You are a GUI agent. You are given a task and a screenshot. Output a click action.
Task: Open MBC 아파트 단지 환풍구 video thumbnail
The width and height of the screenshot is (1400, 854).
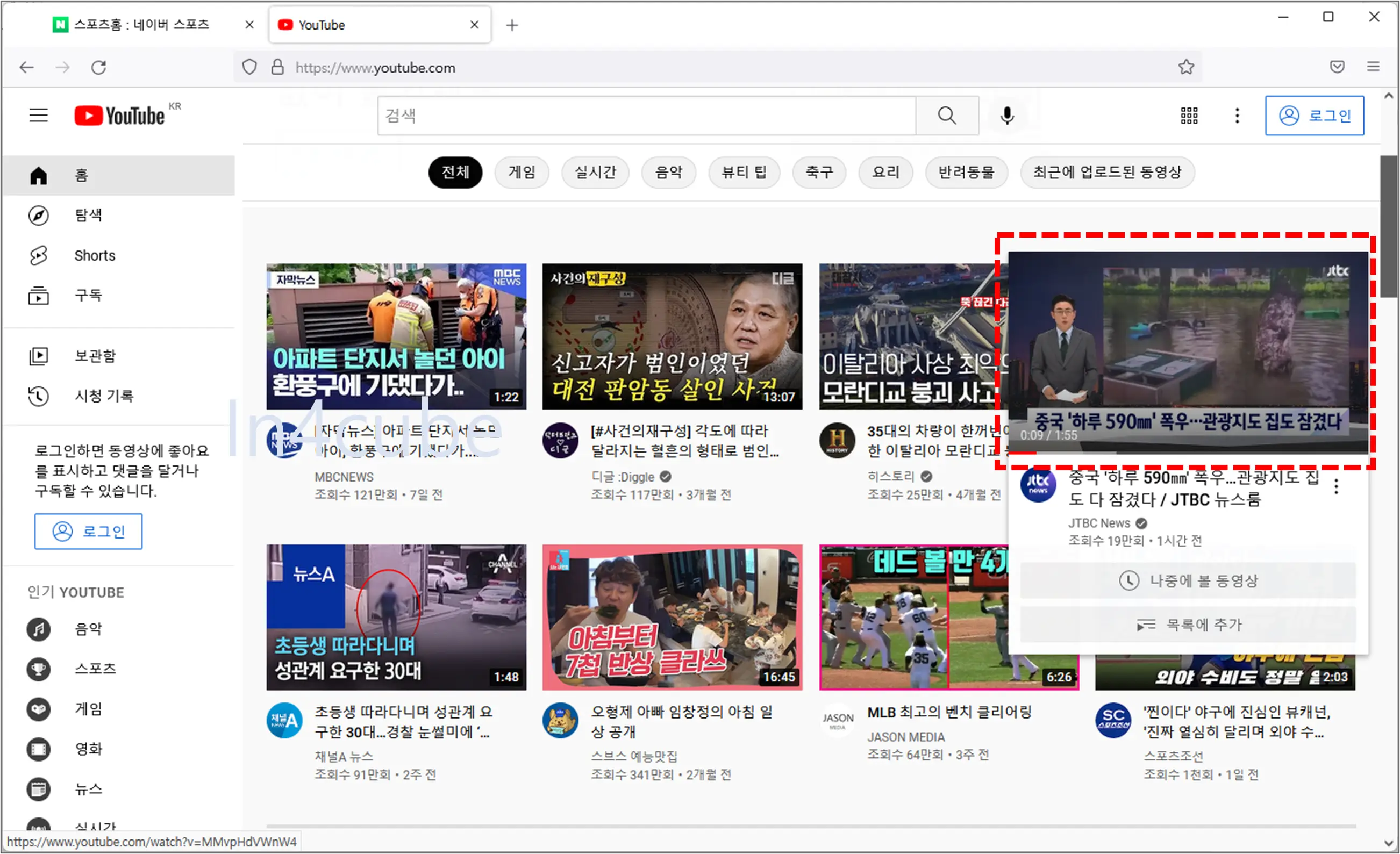coord(396,336)
